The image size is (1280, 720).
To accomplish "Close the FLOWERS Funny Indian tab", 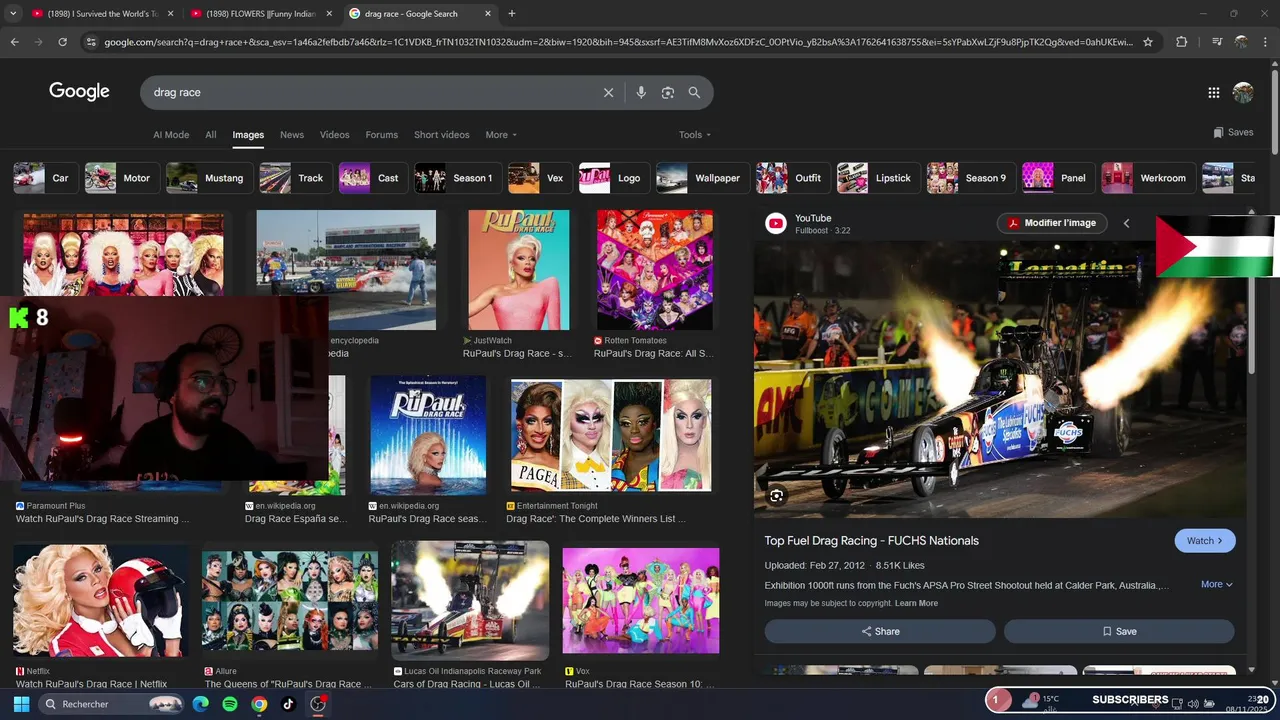I will pos(329,14).
